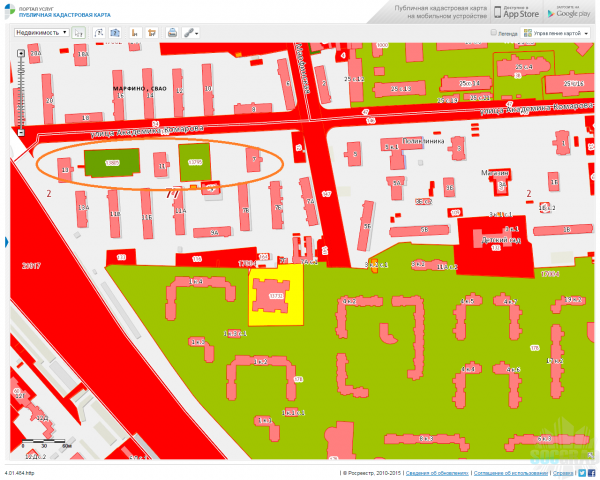Open the Google Play download button

point(568,12)
